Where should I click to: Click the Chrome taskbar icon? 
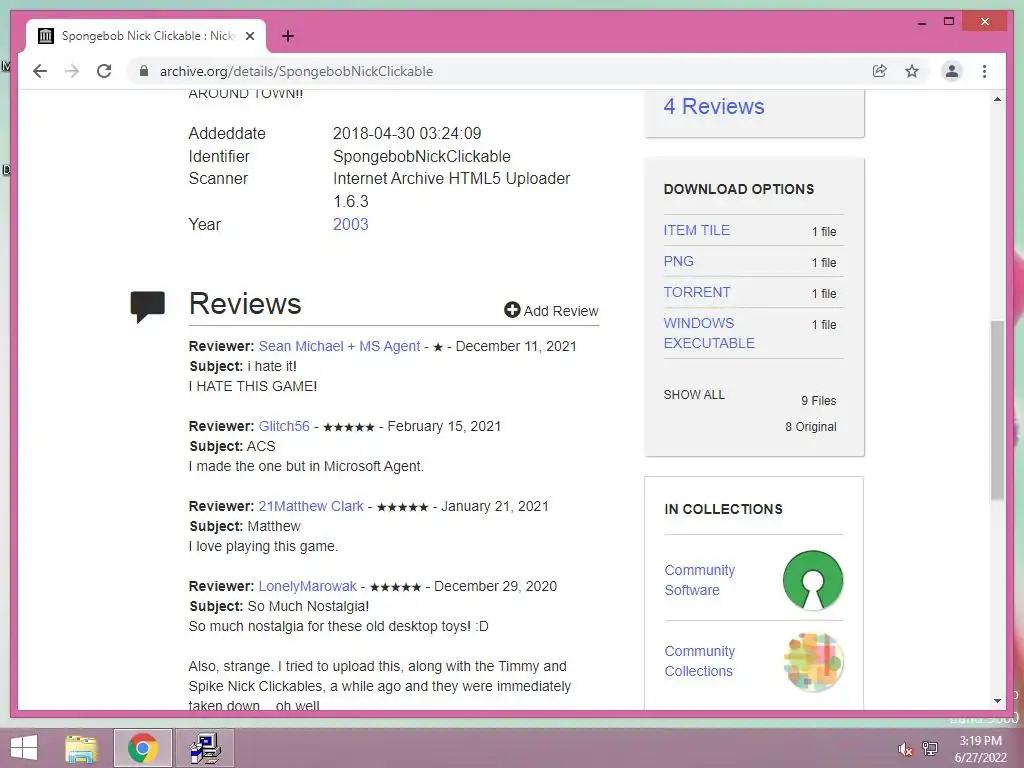[143, 748]
